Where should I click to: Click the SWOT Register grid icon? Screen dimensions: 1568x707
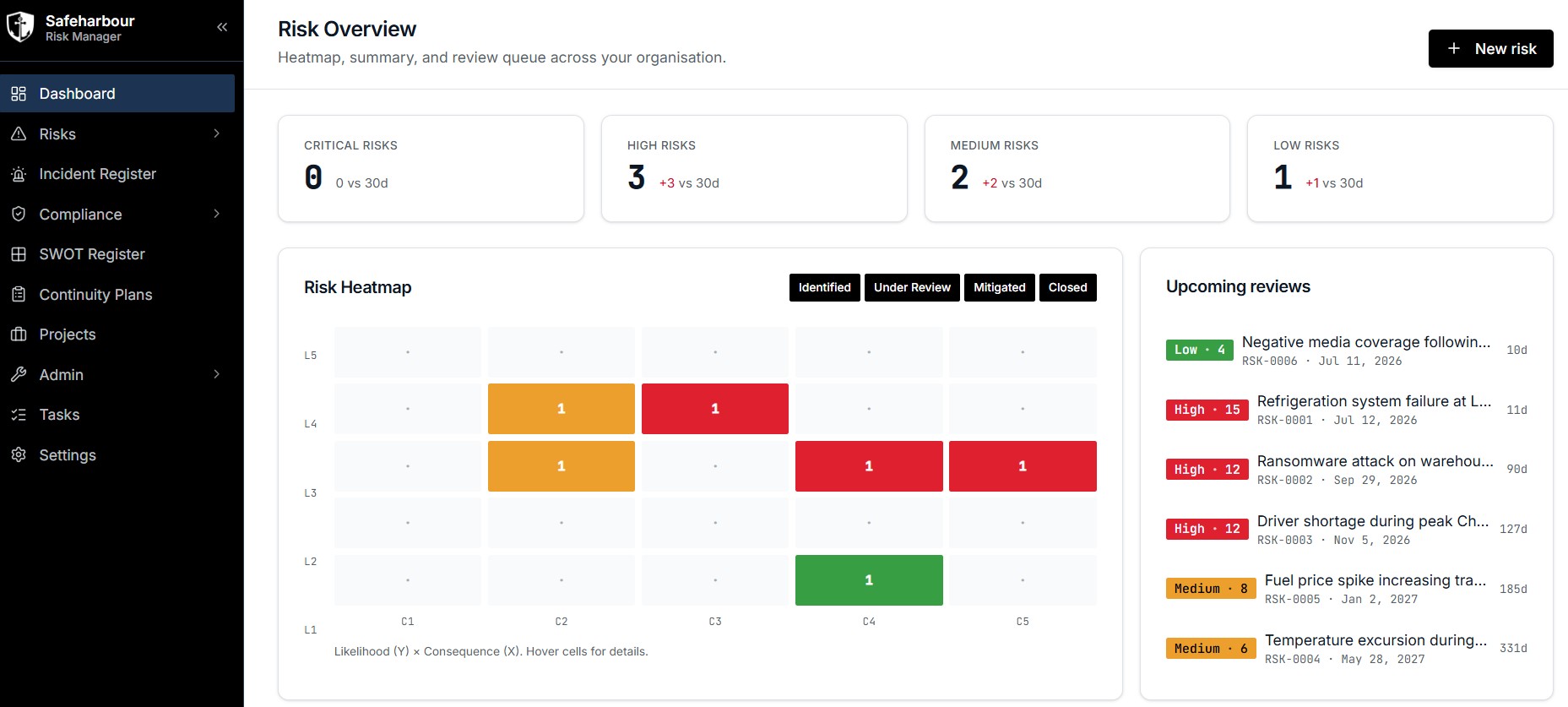tap(19, 254)
